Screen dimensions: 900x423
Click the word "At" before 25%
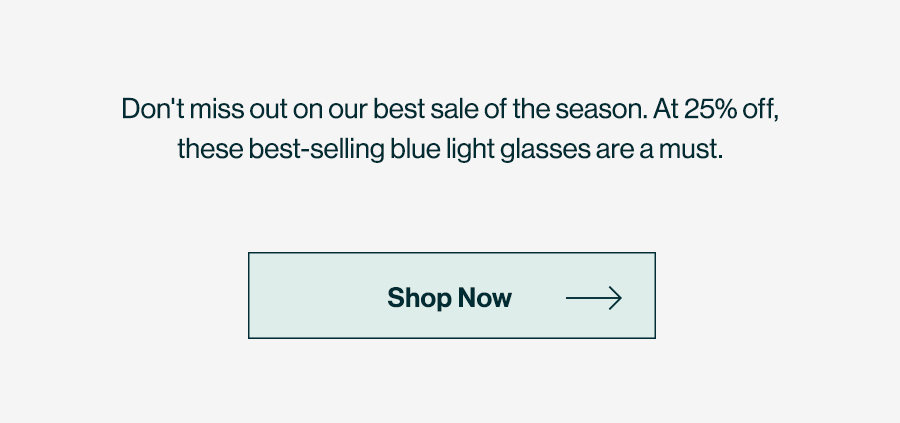pos(666,108)
